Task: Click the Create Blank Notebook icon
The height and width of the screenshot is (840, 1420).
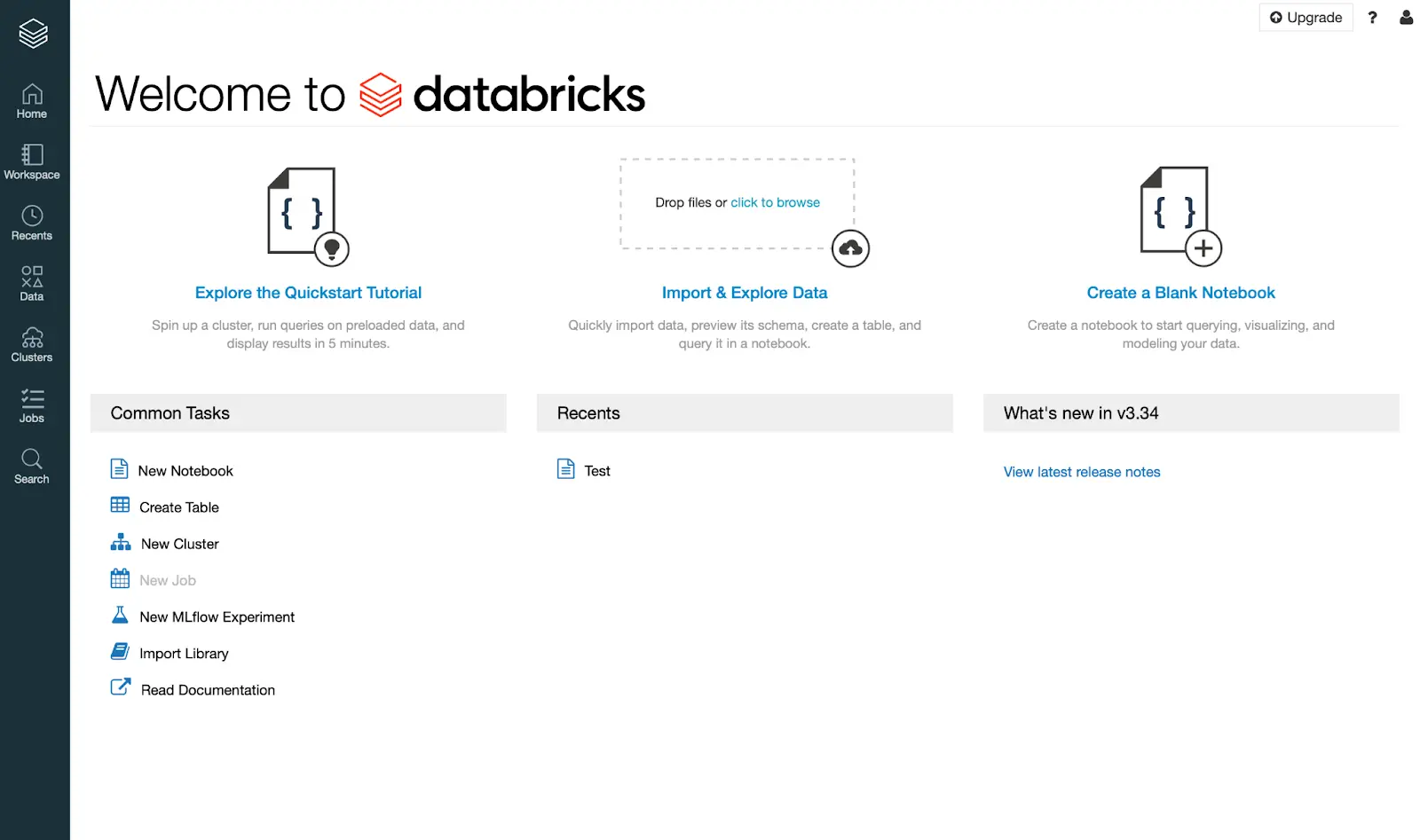Action: coord(1180,216)
